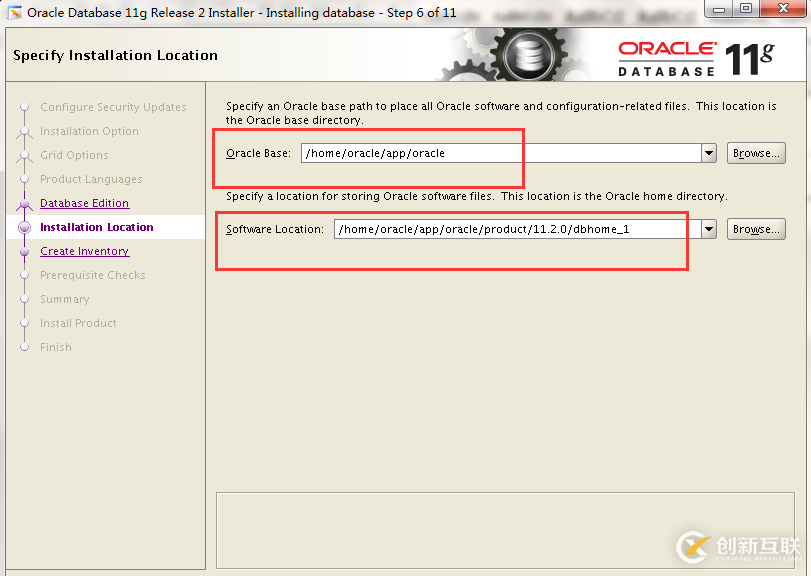The image size is (811, 576).
Task: Click into the Oracle Base path field
Action: pos(501,153)
